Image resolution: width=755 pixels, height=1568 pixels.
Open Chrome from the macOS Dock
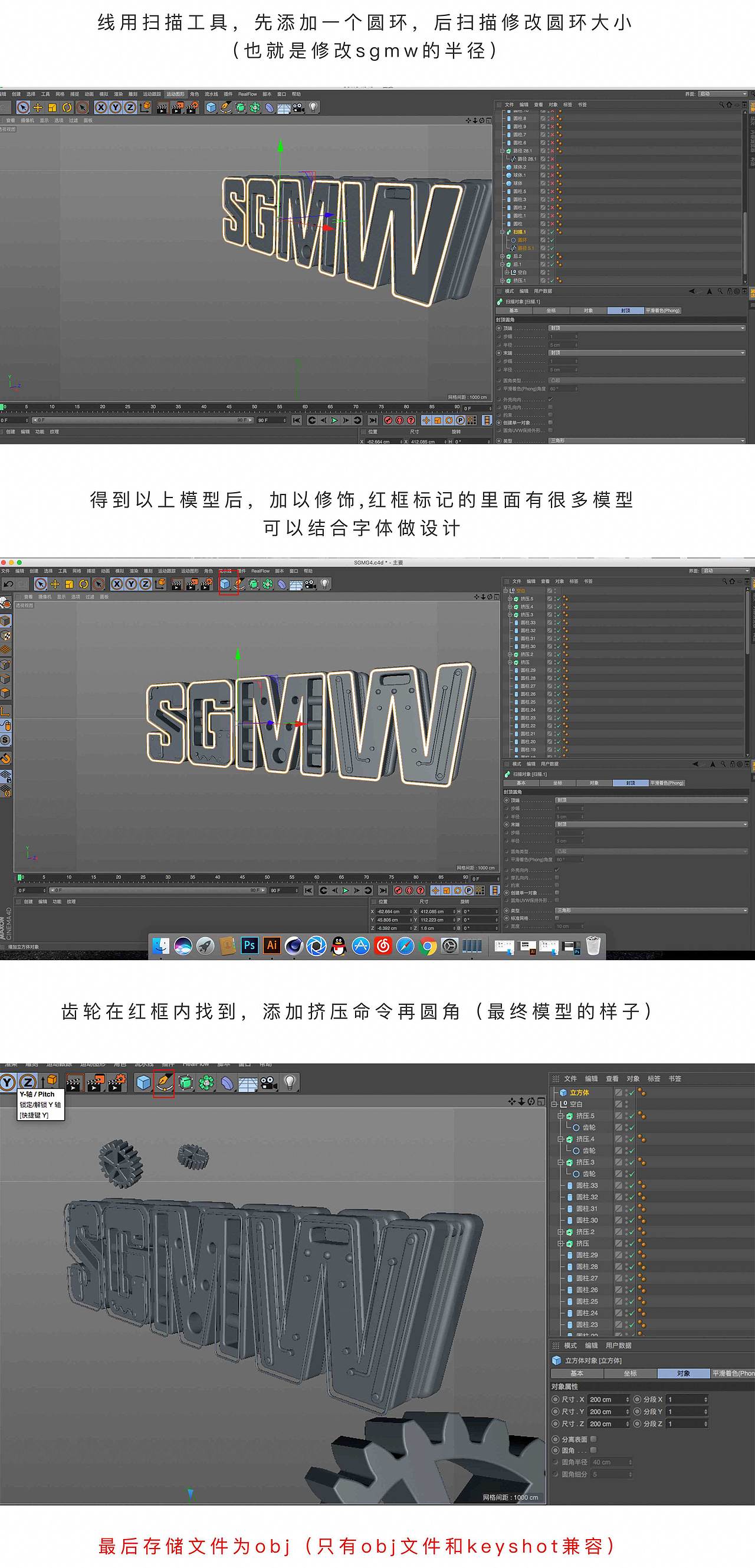point(427,945)
